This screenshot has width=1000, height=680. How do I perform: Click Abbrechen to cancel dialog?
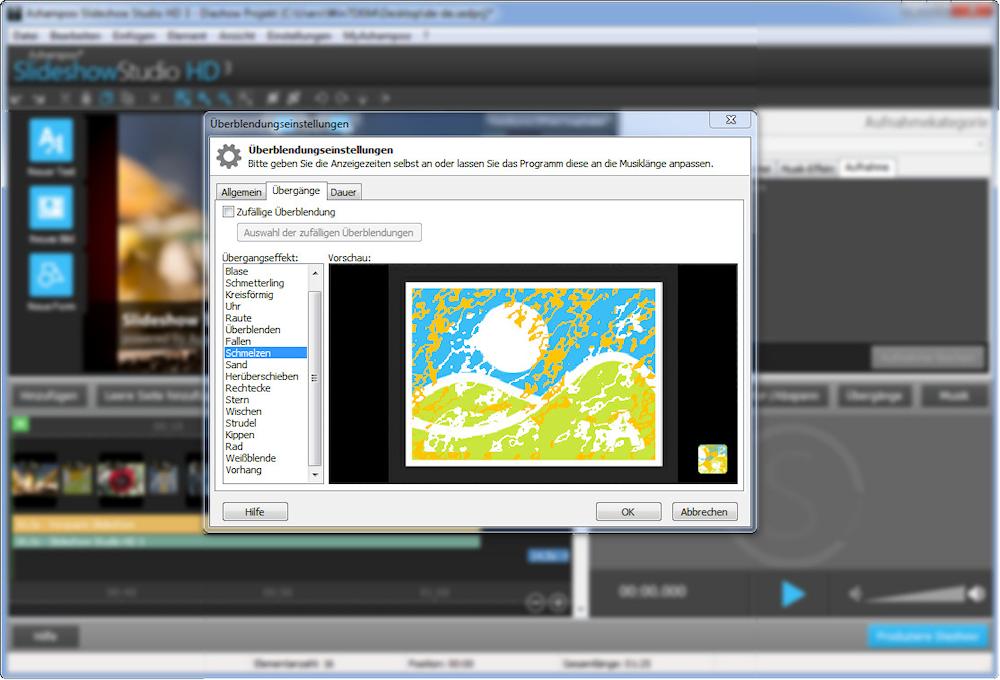704,511
